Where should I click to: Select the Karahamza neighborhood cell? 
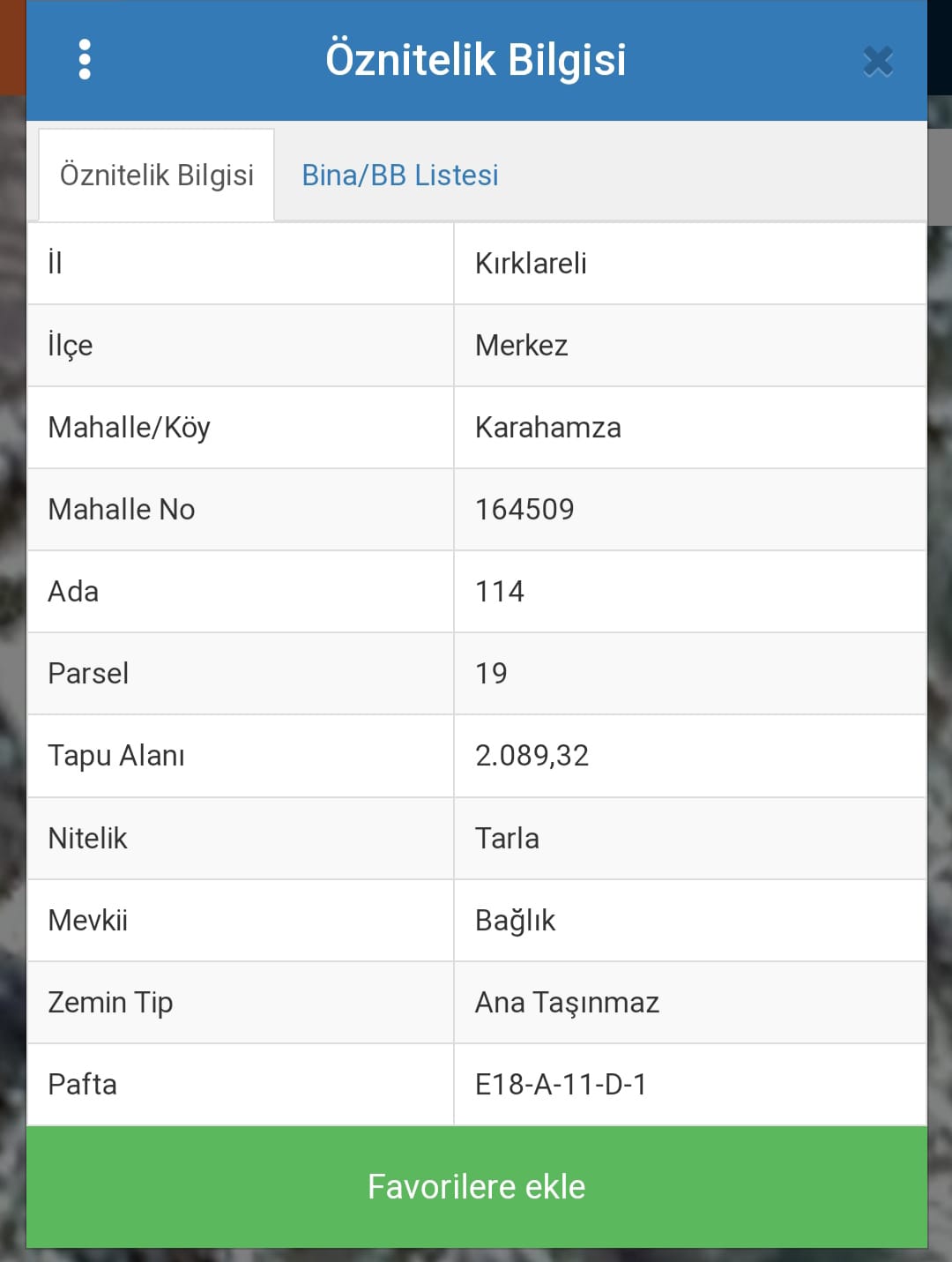point(690,428)
